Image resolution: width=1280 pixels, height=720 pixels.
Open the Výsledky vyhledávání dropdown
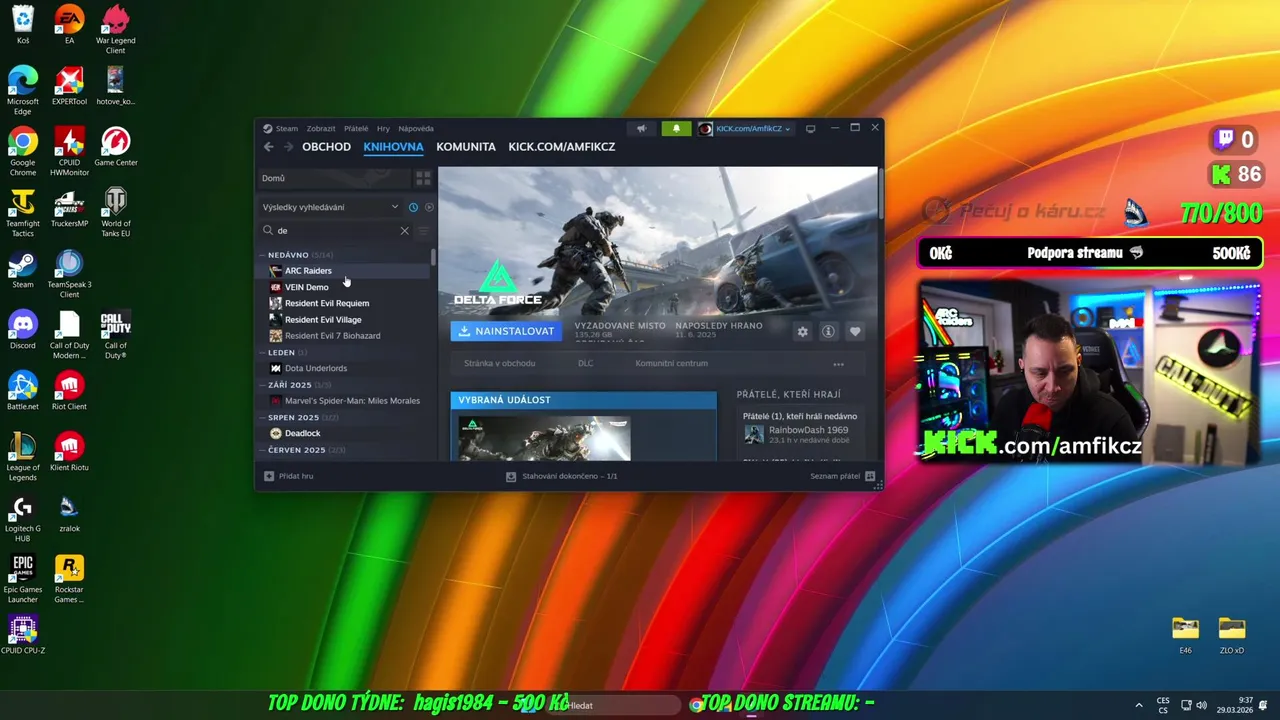[330, 207]
